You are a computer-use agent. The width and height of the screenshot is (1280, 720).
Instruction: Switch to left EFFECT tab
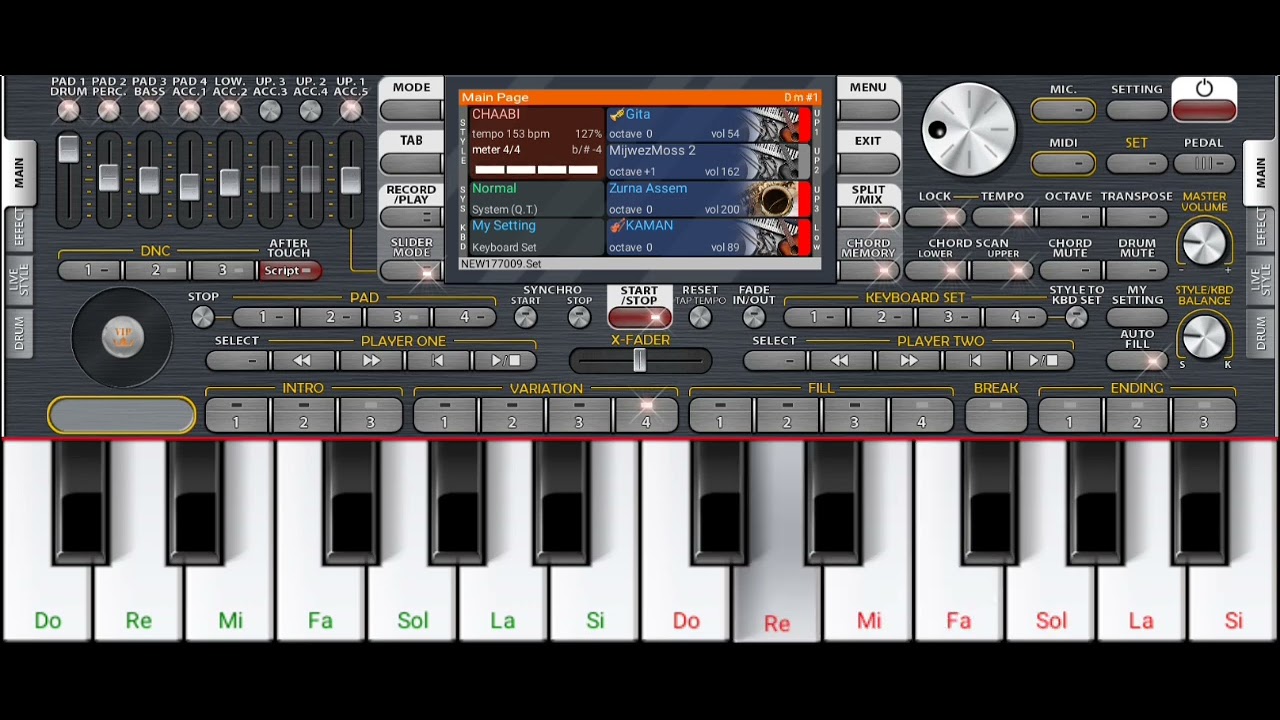pyautogui.click(x=18, y=229)
